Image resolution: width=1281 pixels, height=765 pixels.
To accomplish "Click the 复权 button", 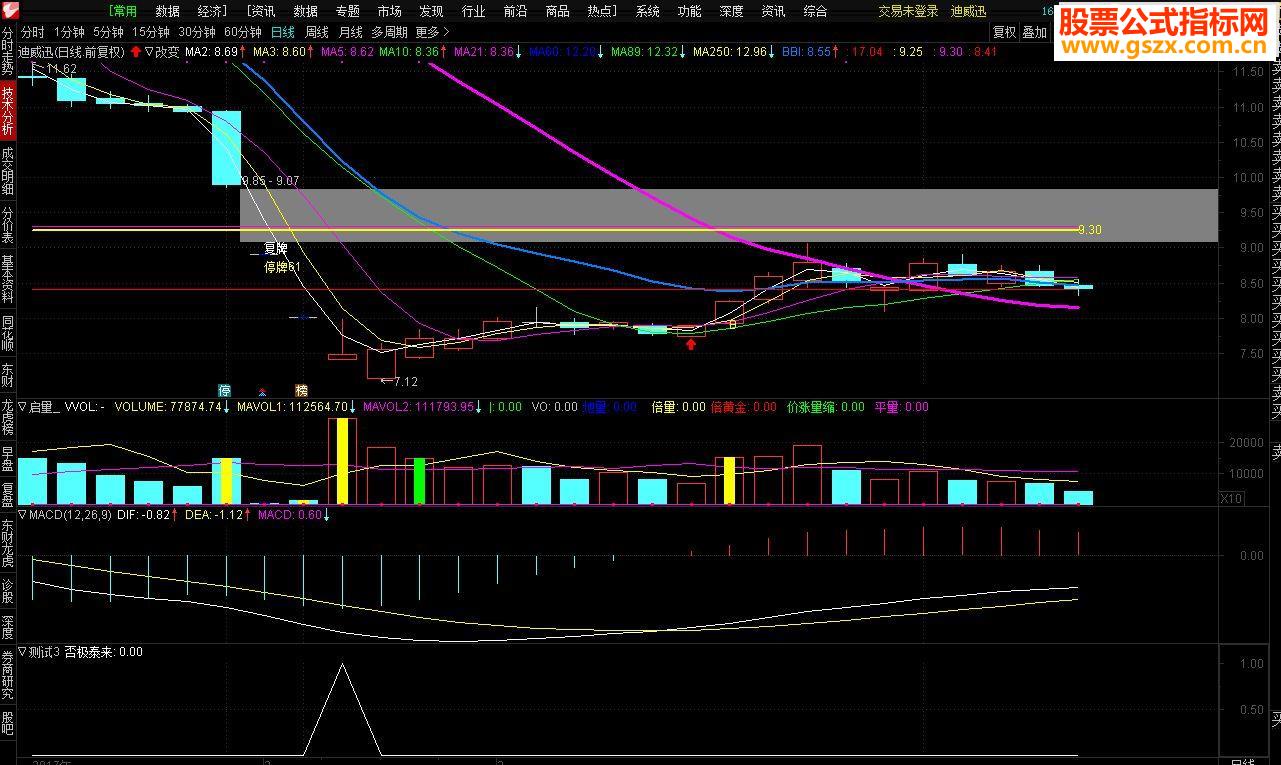I will [x=1004, y=32].
